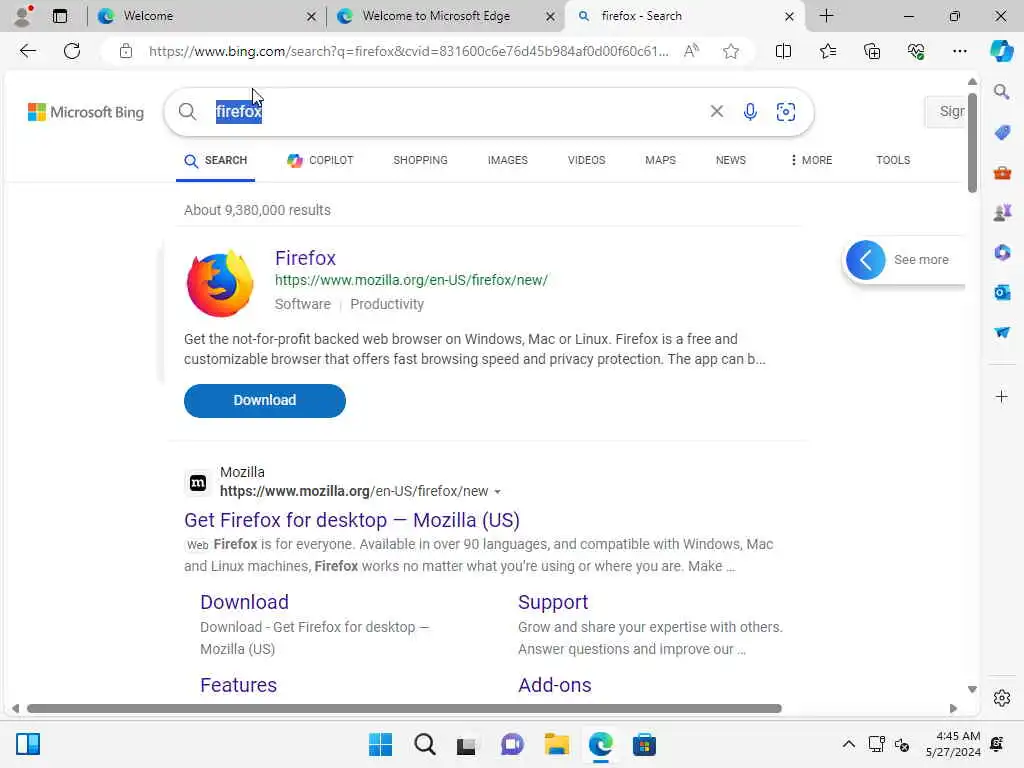Click the blue Download button
Screen dimensions: 1024x768
[264, 400]
